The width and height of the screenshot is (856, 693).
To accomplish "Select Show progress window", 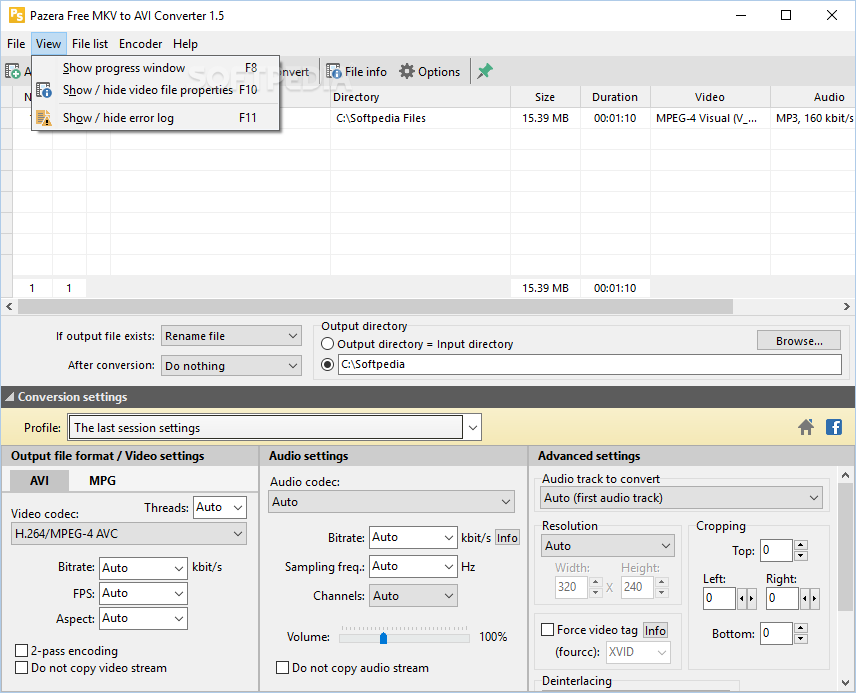I will 156,68.
